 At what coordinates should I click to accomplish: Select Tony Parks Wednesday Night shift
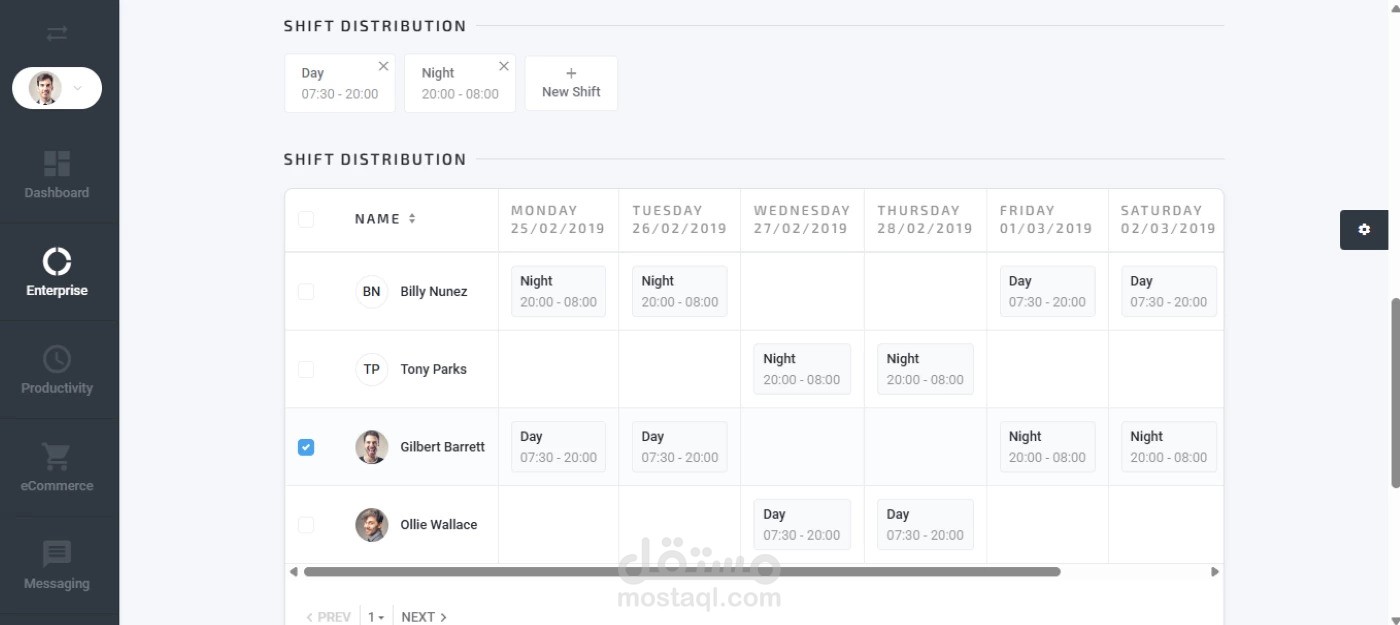(802, 369)
